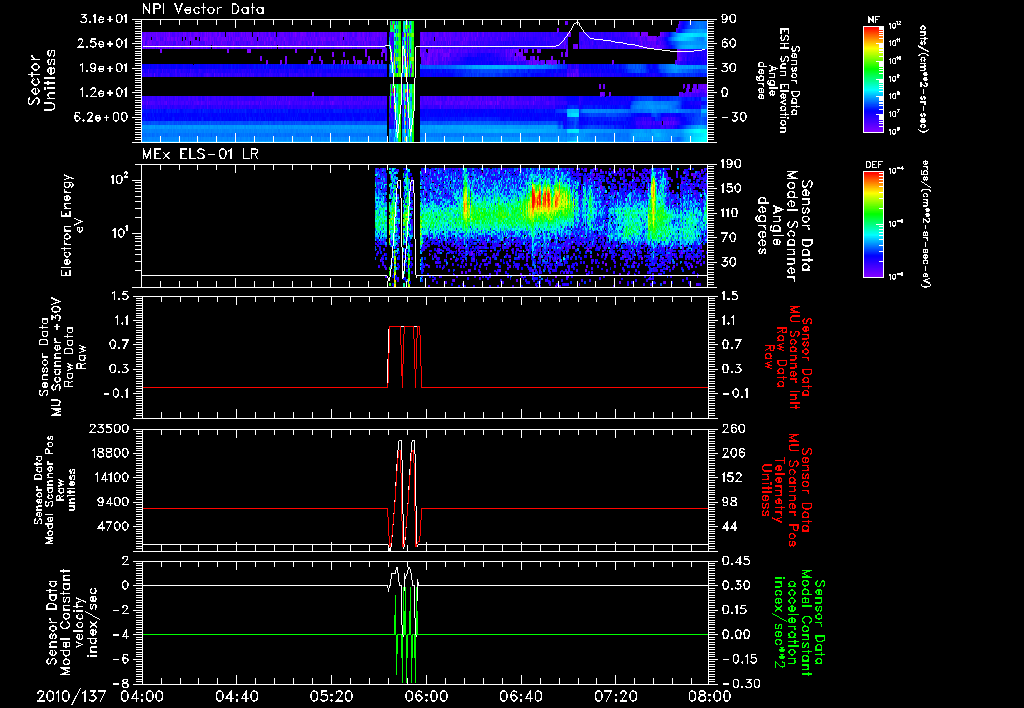This screenshot has height=708, width=1024.
Task: Click the "18800" scanner position tick value
Action: coord(110,453)
